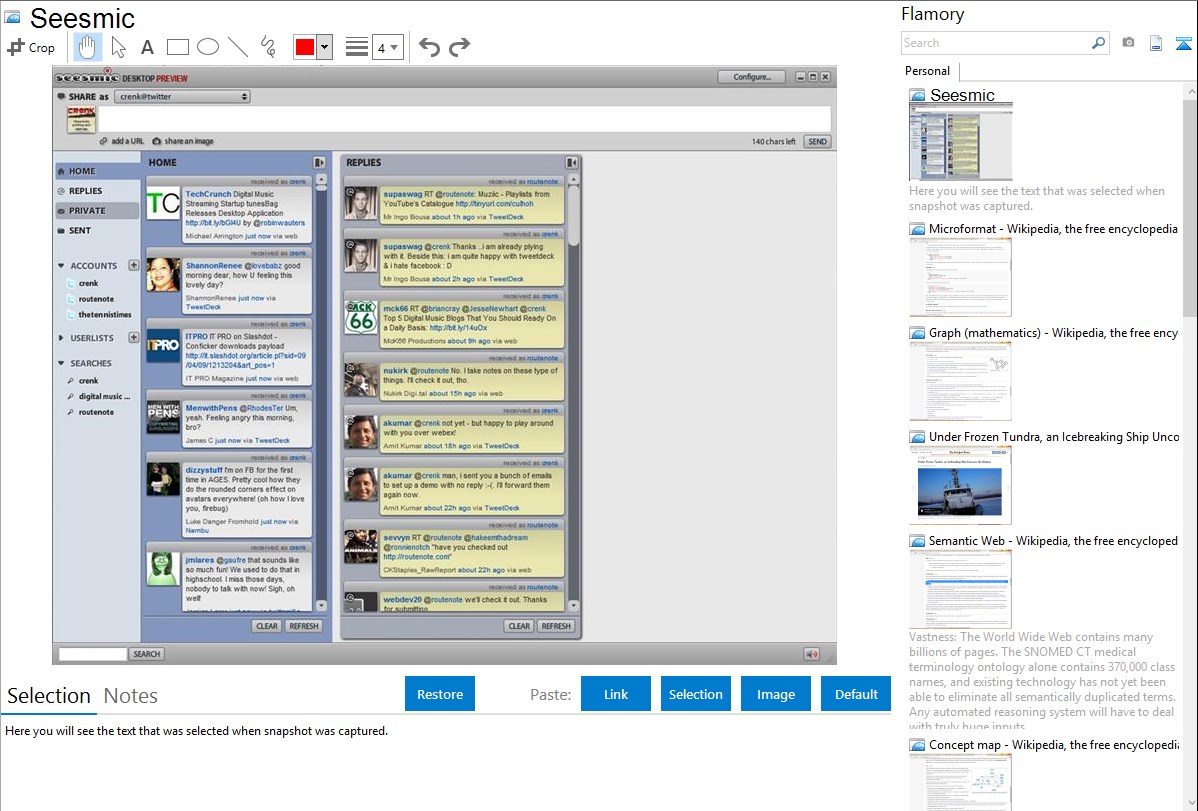The height and width of the screenshot is (811, 1198).
Task: Open the Under Frozen Tundra ship thumbnail
Action: coord(960,485)
